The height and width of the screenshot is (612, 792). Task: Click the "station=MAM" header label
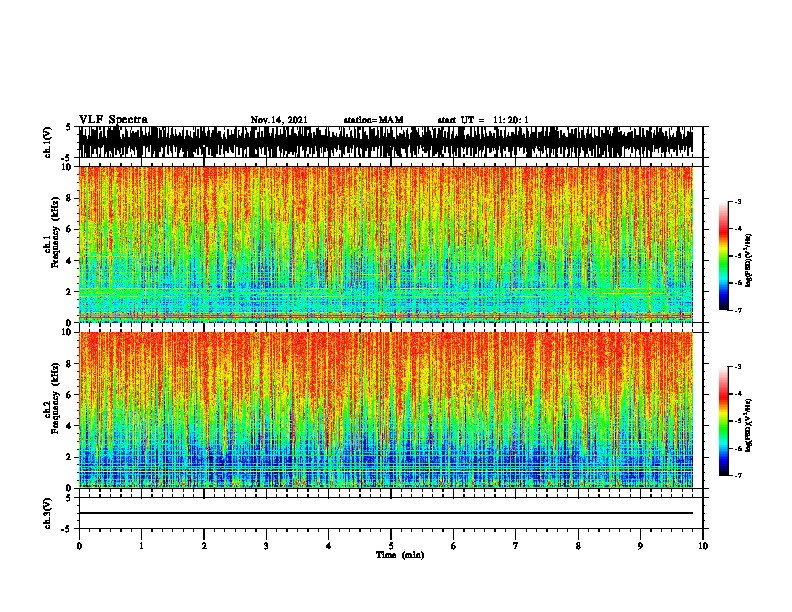(373, 120)
